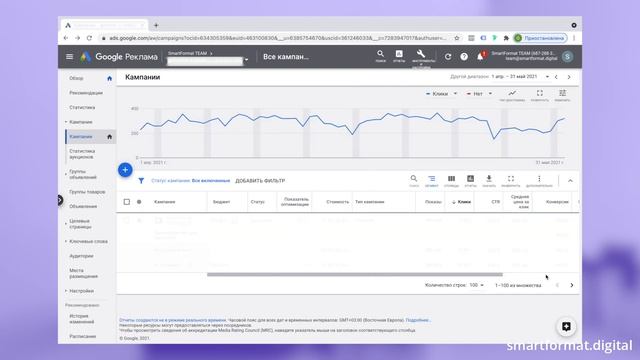
Task: Click the browser address bar
Action: click(x=278, y=38)
